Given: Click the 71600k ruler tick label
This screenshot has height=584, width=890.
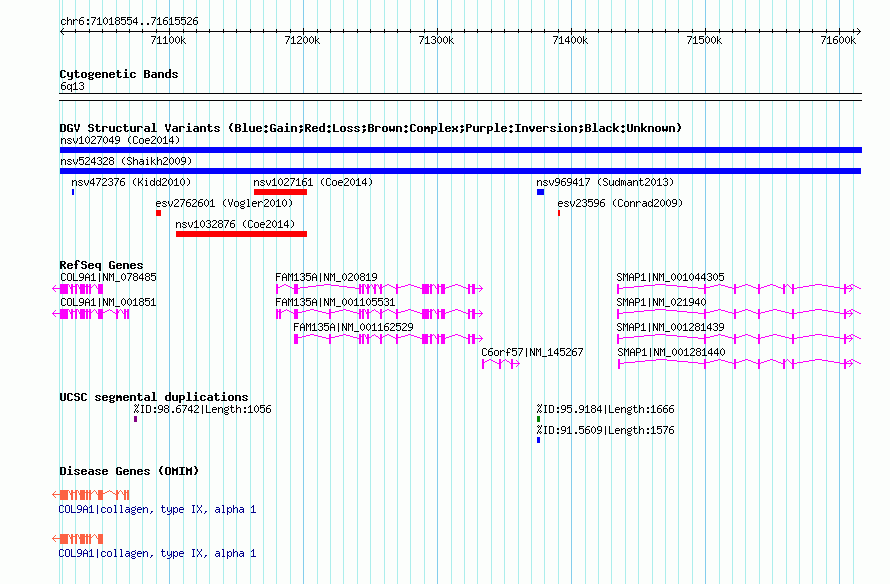Looking at the screenshot, I should [838, 40].
